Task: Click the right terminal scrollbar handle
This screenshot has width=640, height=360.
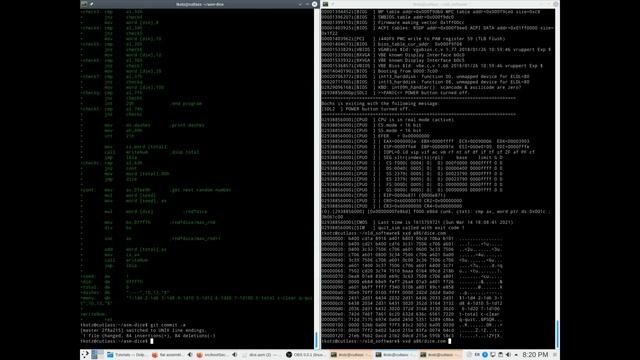Action: tap(557, 333)
